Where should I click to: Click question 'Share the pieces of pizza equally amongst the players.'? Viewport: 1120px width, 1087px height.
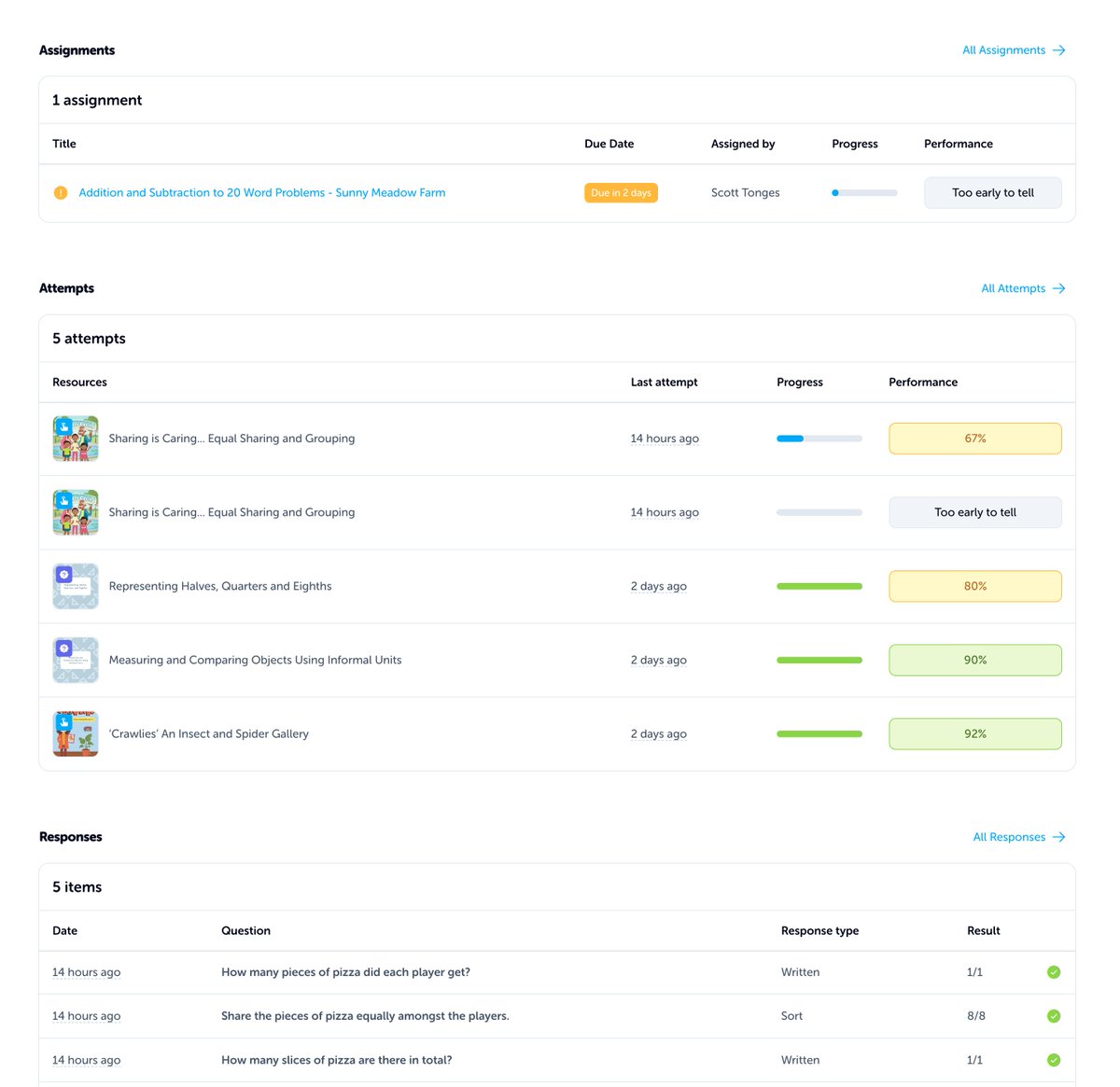[x=365, y=1016]
